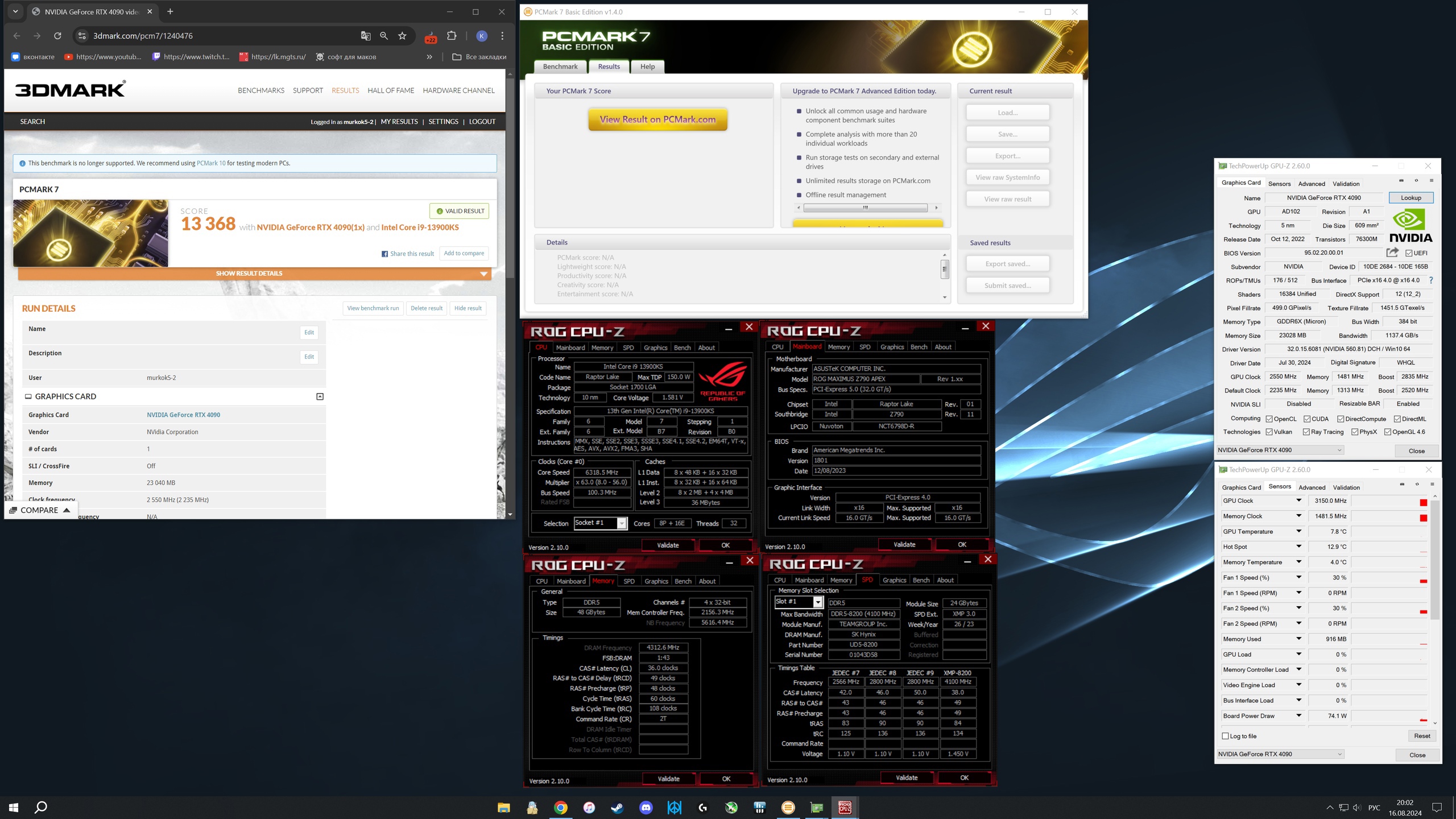The width and height of the screenshot is (1456, 819).
Task: Click Bus Interface question mark in GPU-Z
Action: point(1431,280)
